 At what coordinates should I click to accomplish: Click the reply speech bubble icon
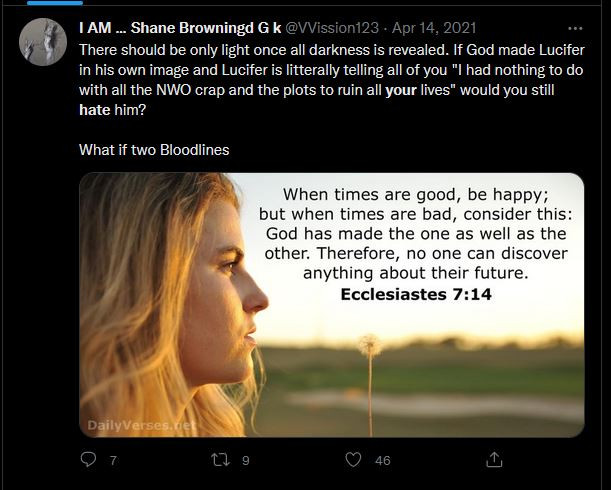point(87,460)
